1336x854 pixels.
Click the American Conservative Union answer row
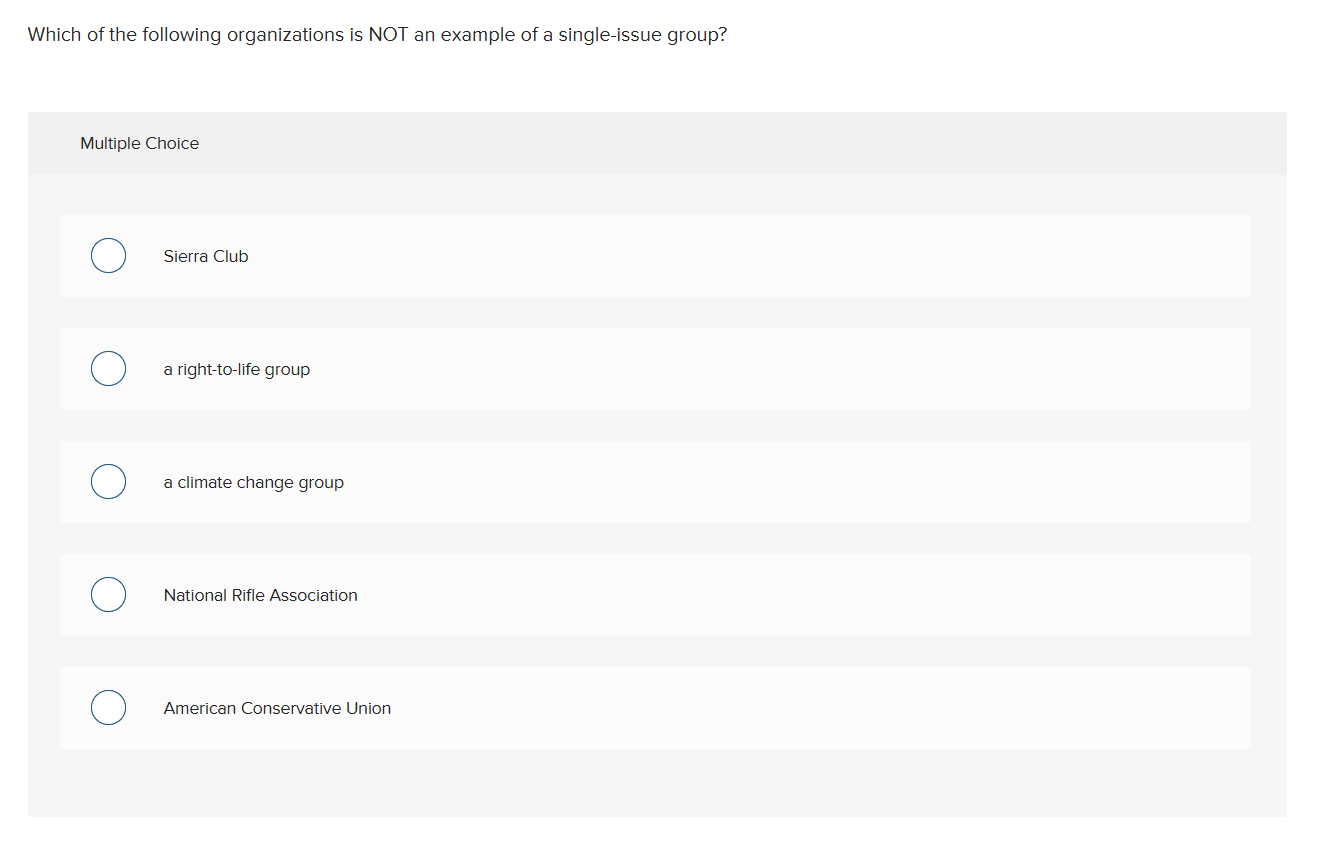tap(655, 707)
